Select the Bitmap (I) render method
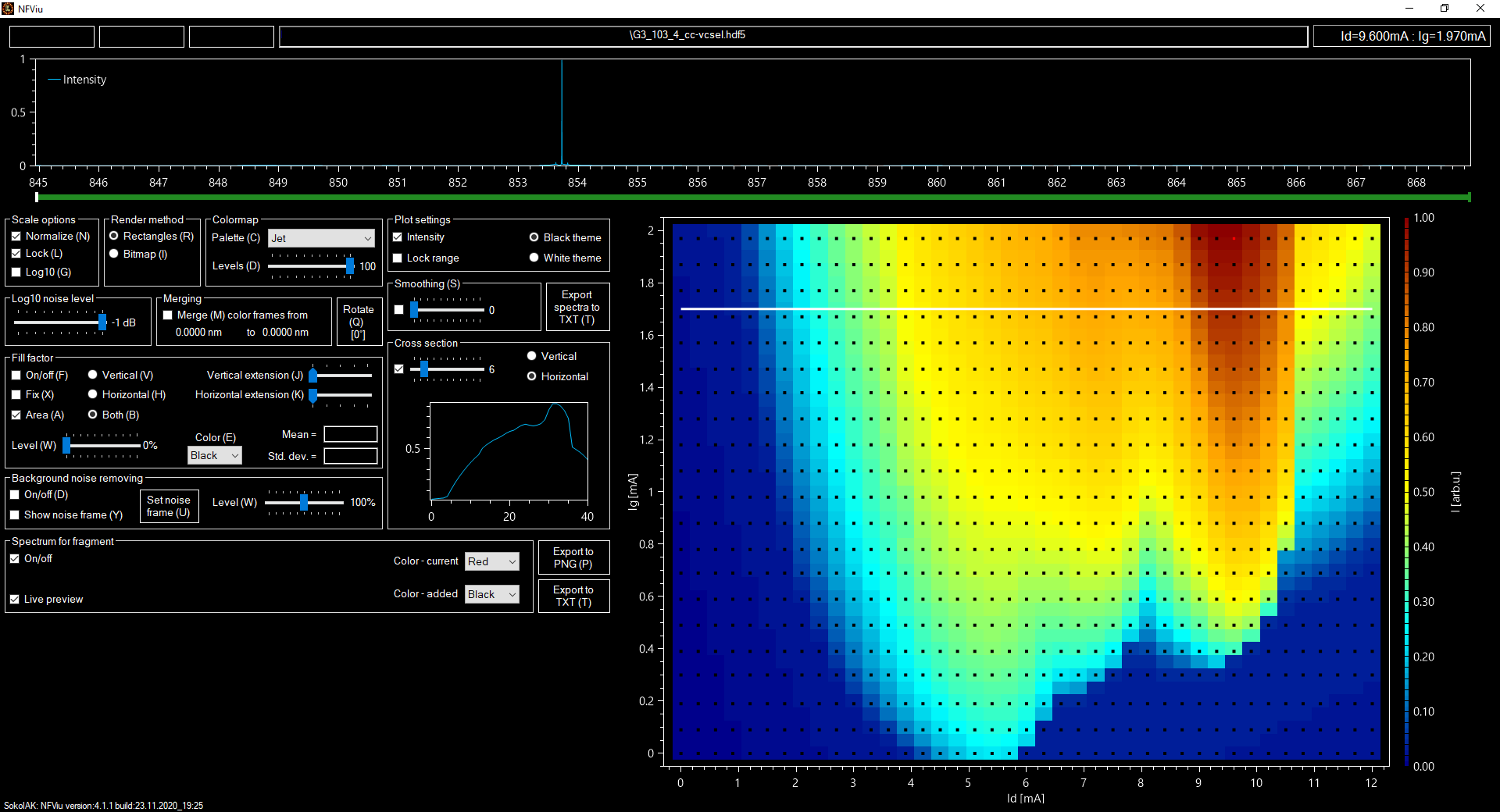 (x=114, y=255)
